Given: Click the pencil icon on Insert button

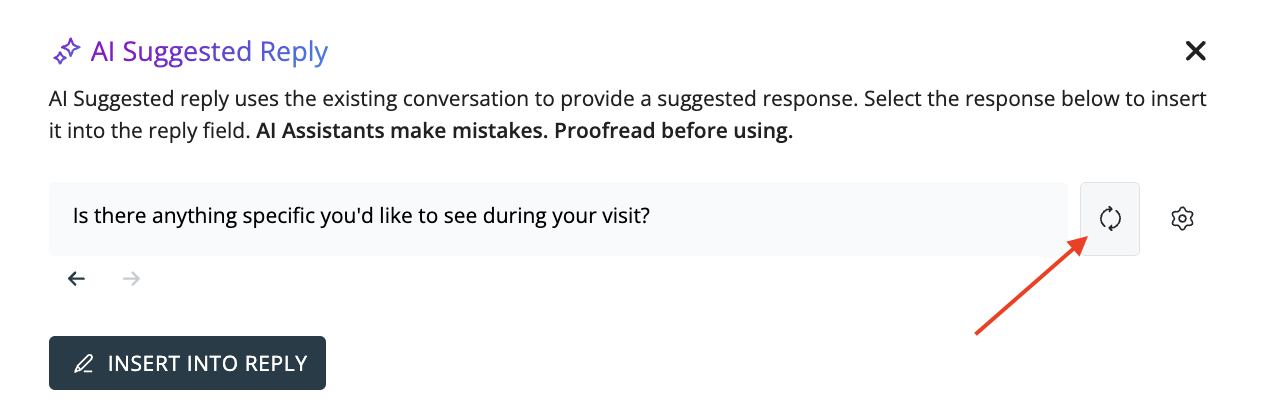Looking at the screenshot, I should tap(84, 364).
